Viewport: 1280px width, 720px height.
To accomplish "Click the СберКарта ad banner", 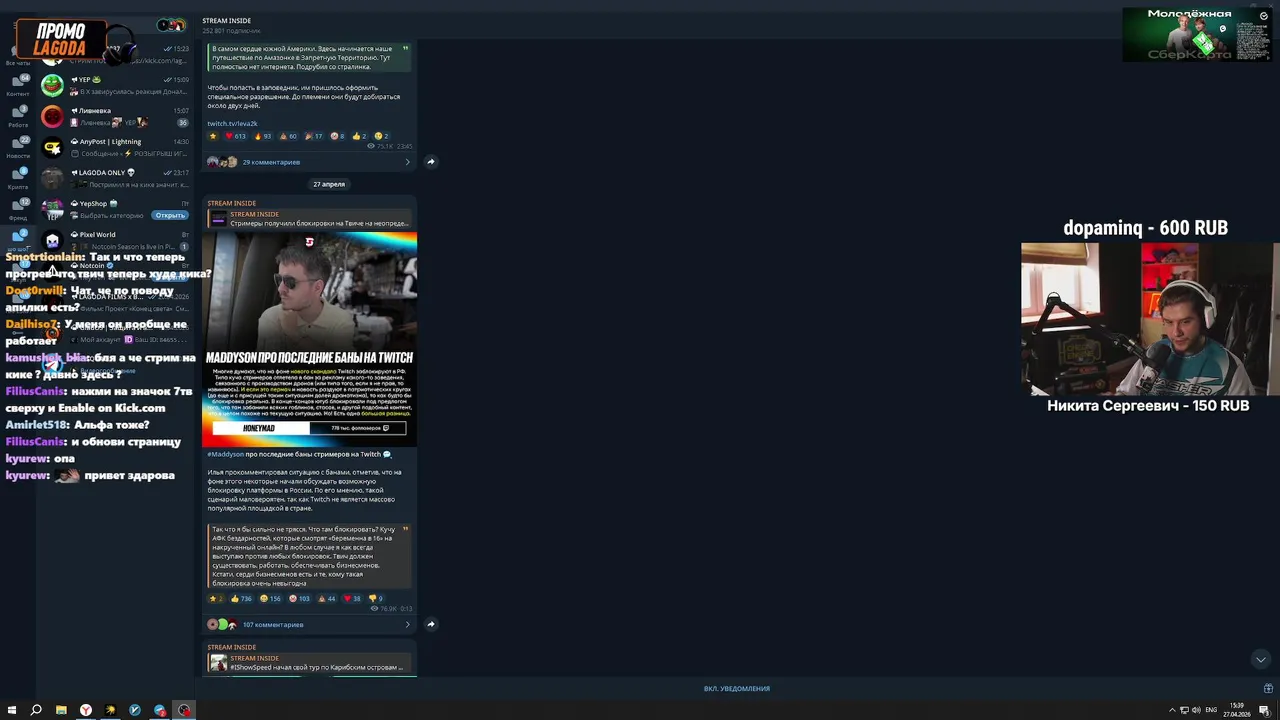I will 1197,35.
